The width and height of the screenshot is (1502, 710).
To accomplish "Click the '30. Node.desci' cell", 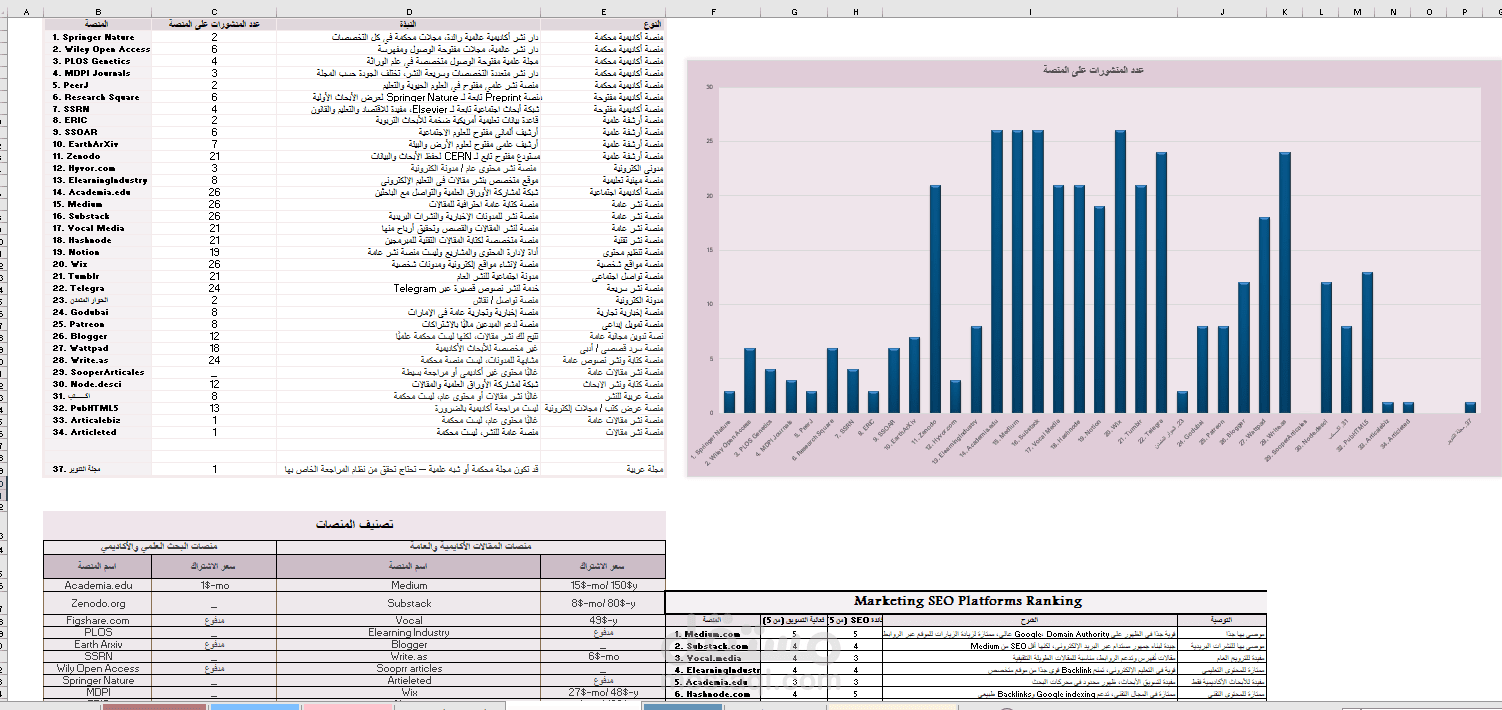I will pos(97,384).
